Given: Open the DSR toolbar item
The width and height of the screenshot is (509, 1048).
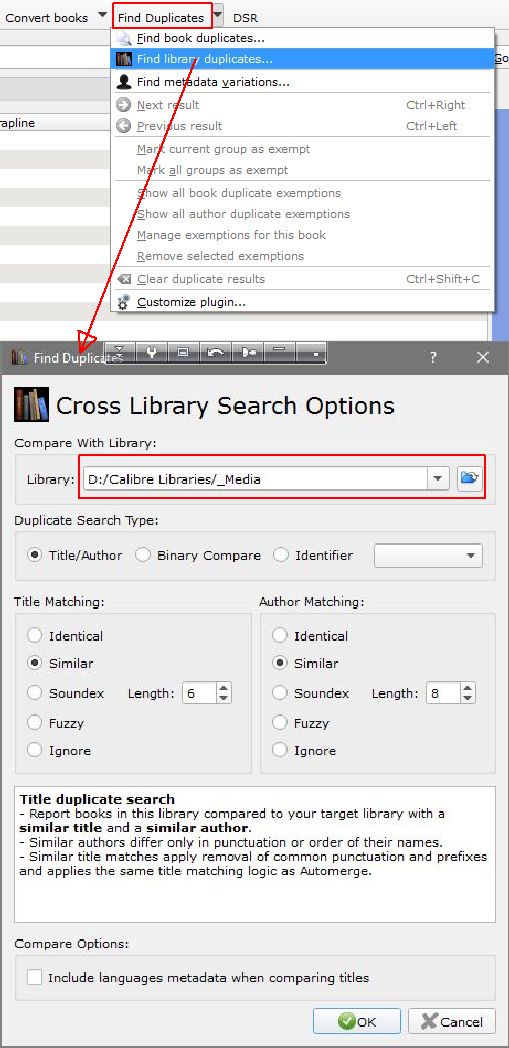Looking at the screenshot, I should 245,18.
